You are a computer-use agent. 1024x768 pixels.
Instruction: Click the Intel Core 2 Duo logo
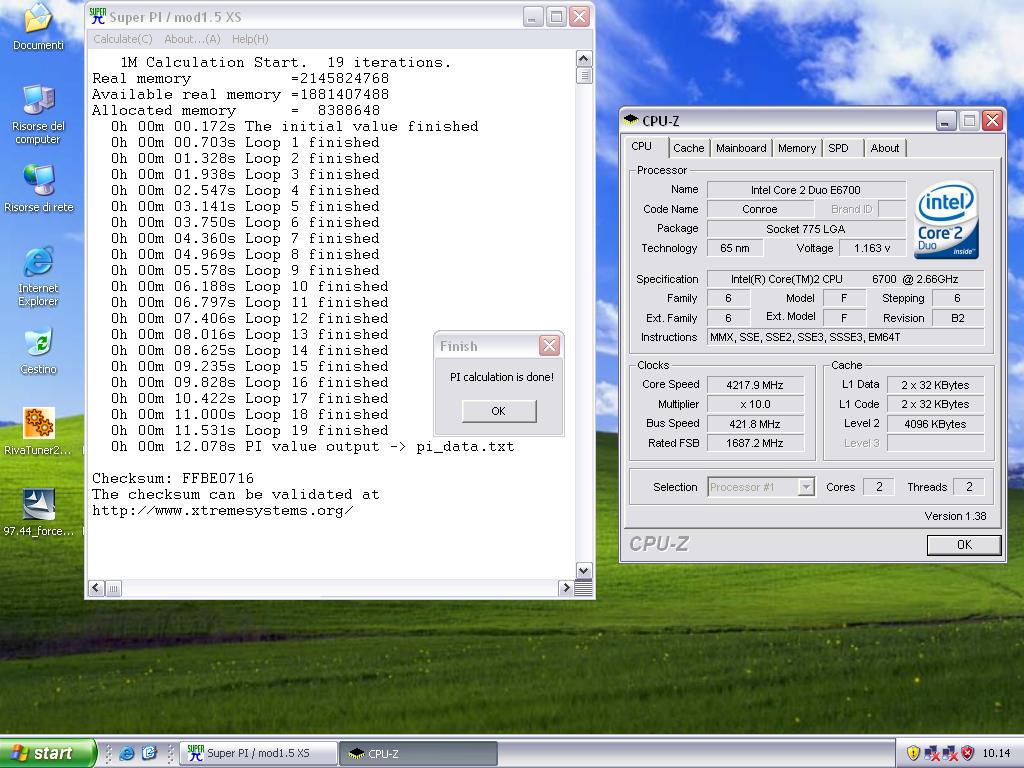(947, 219)
